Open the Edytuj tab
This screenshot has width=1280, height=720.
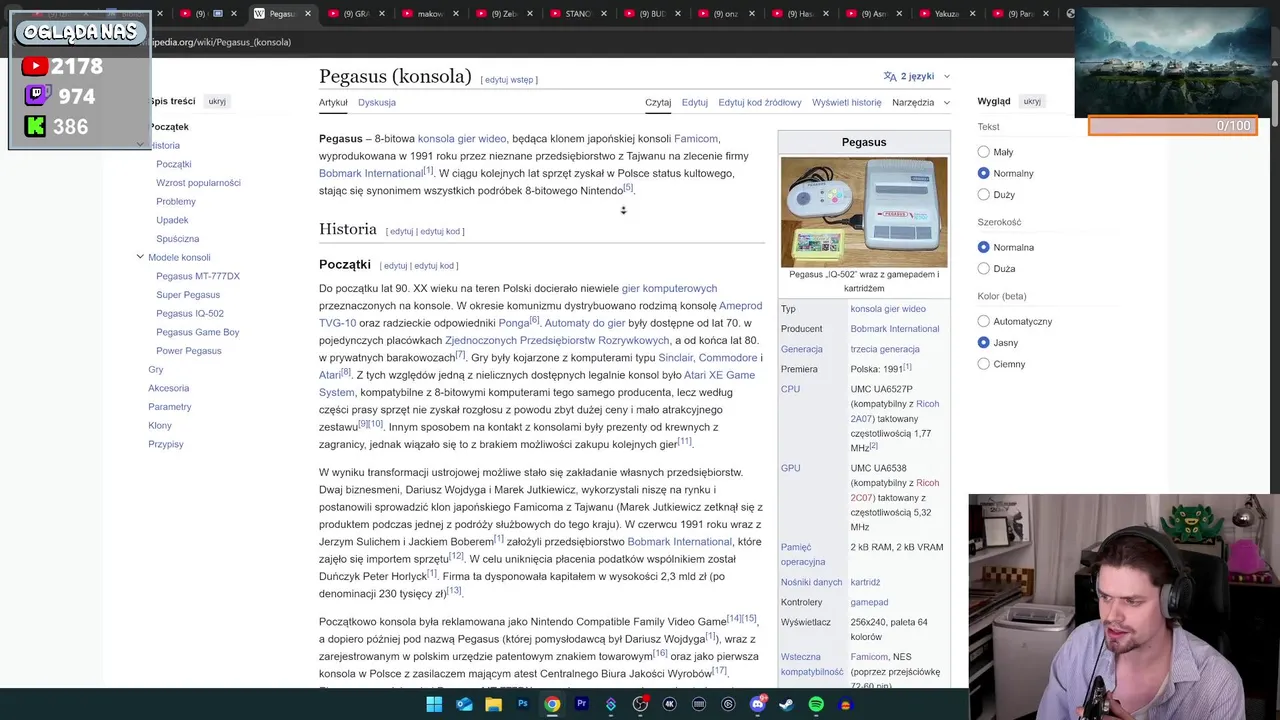tap(695, 102)
